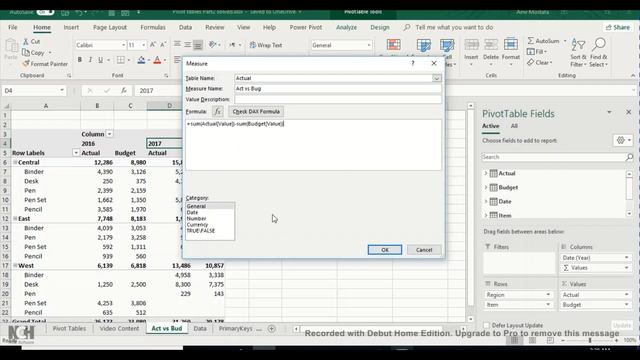Open Date (Year) field dropdown in Columns
The height and width of the screenshot is (360, 640).
point(626,258)
